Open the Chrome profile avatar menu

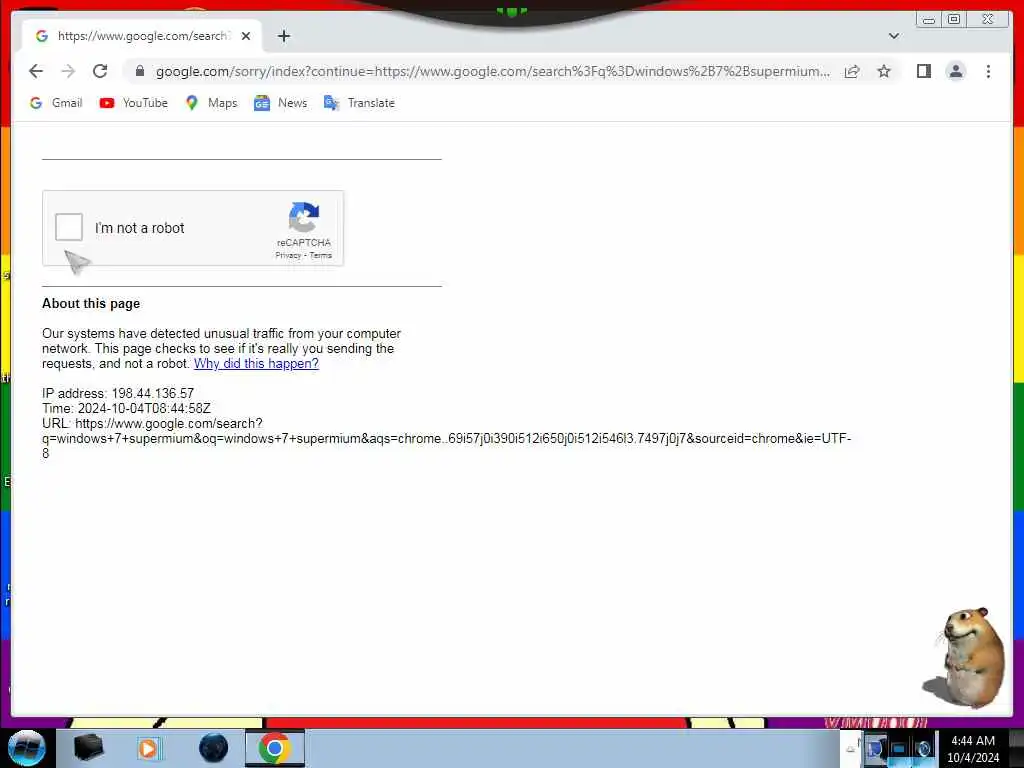[955, 71]
